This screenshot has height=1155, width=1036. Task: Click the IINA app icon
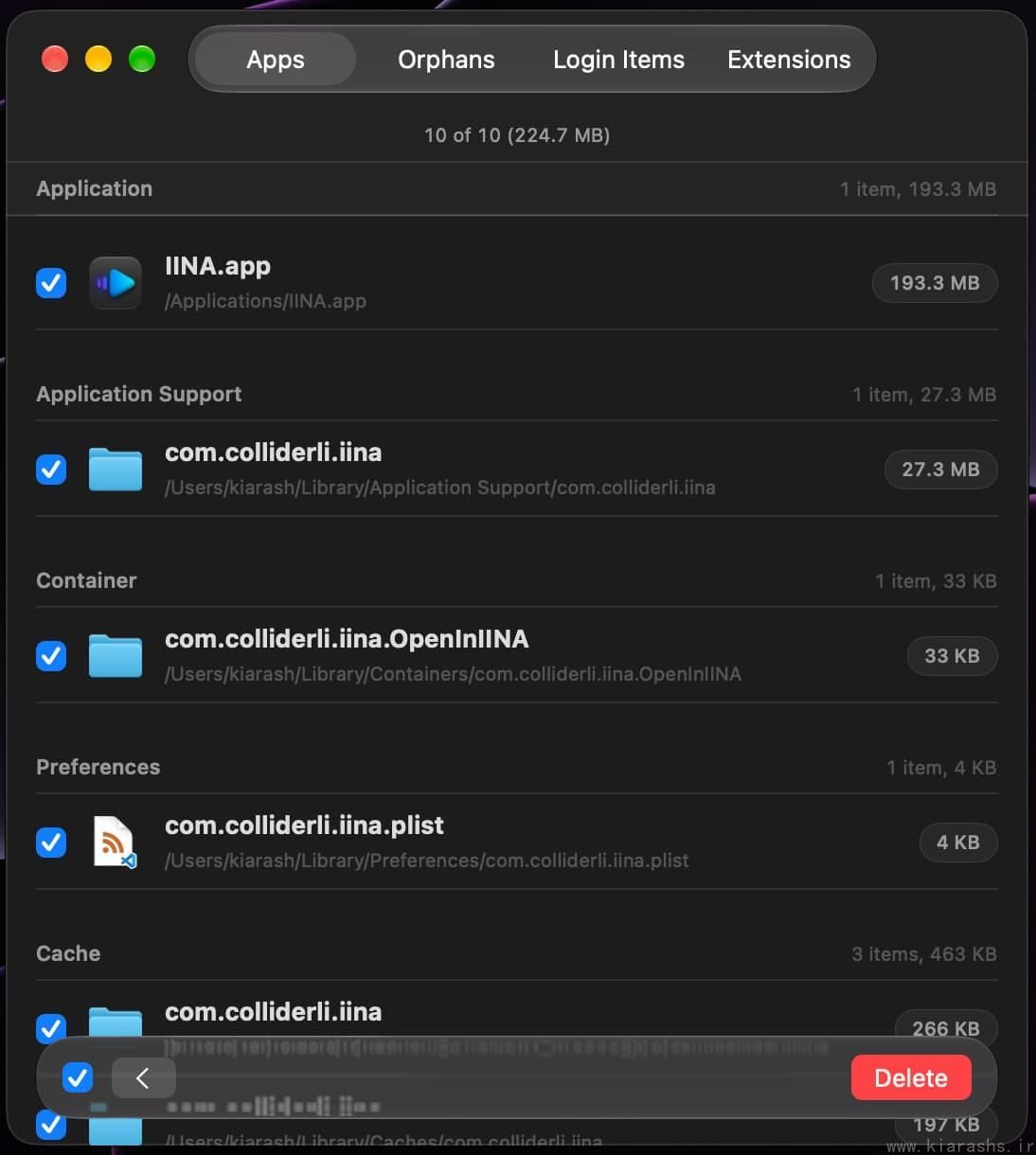[116, 282]
